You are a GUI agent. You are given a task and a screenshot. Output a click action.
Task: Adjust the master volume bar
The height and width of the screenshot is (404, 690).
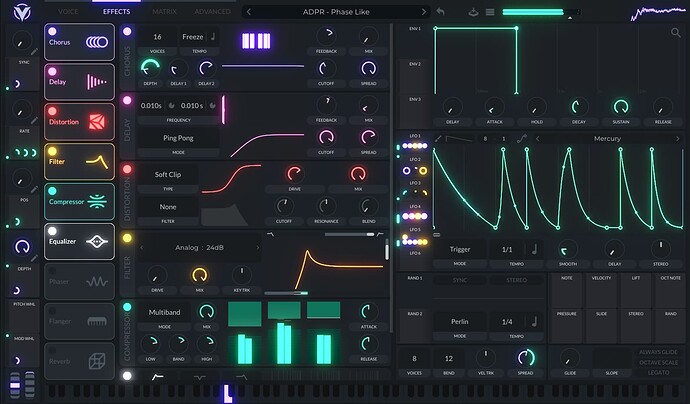click(x=541, y=12)
